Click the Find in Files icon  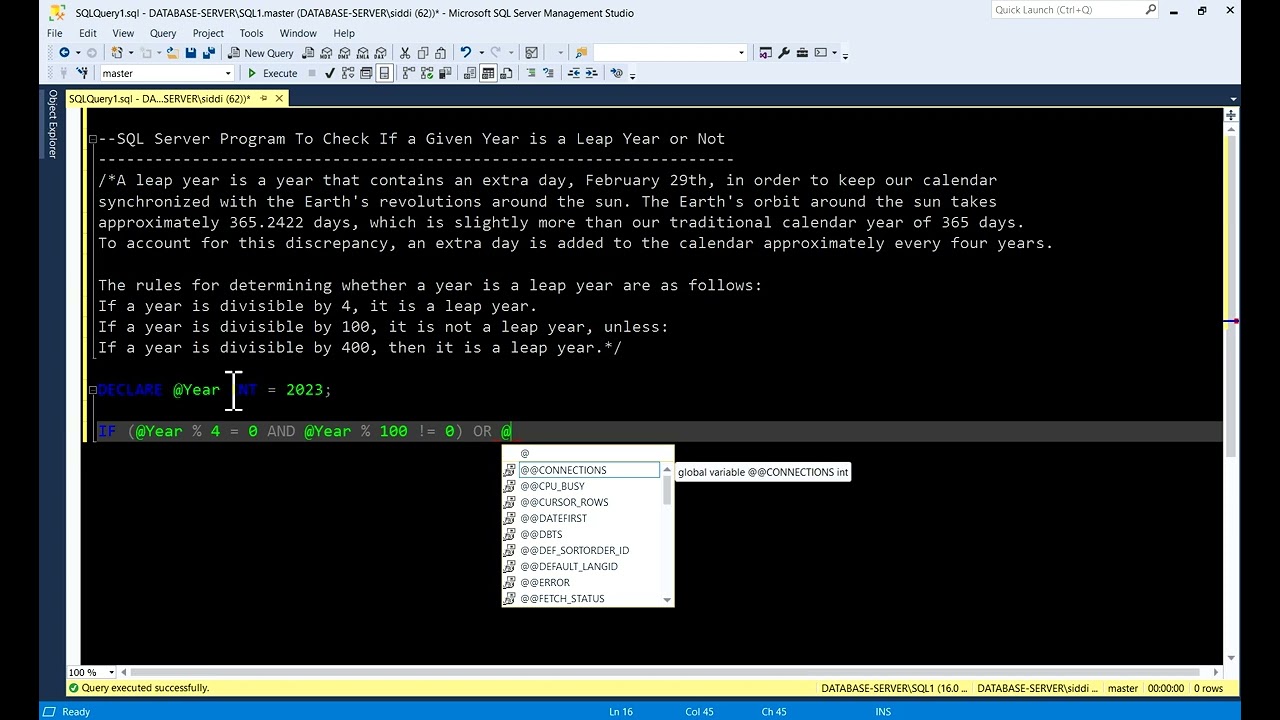coord(581,52)
